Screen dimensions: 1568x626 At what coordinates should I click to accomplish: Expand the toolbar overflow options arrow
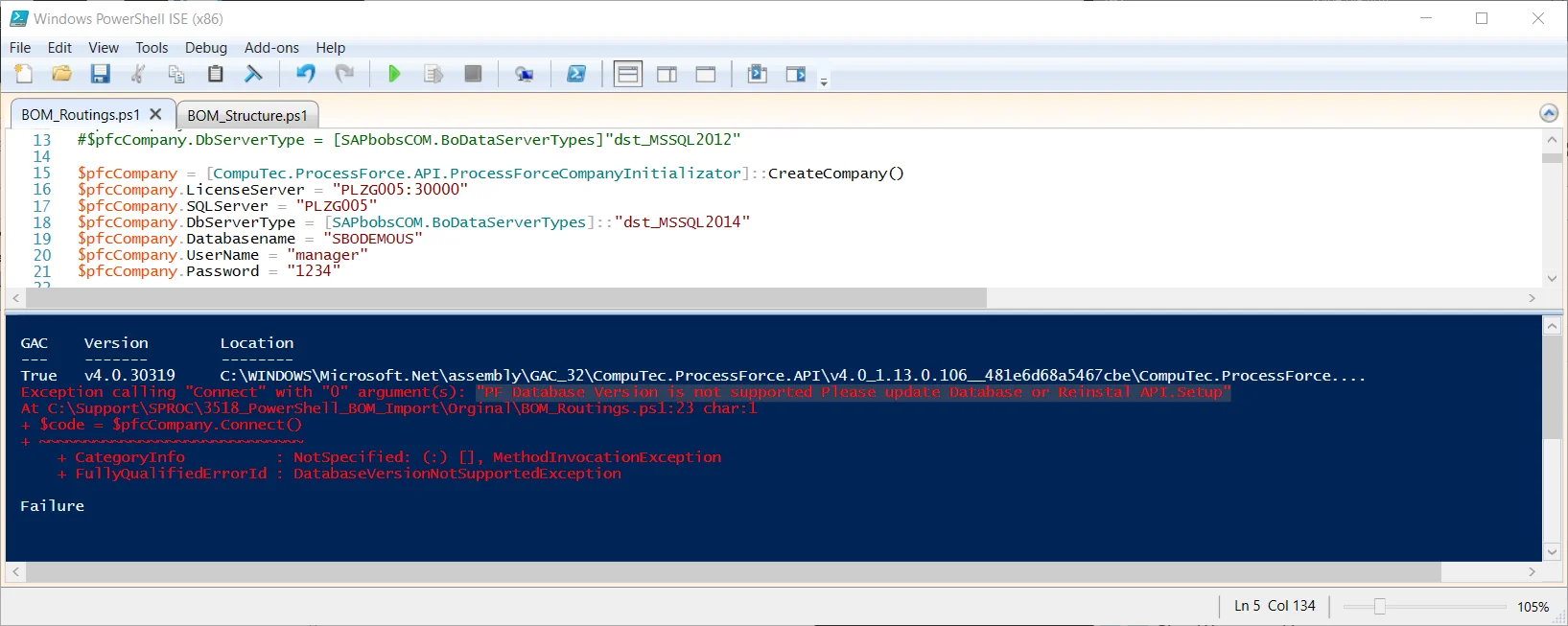[x=824, y=82]
